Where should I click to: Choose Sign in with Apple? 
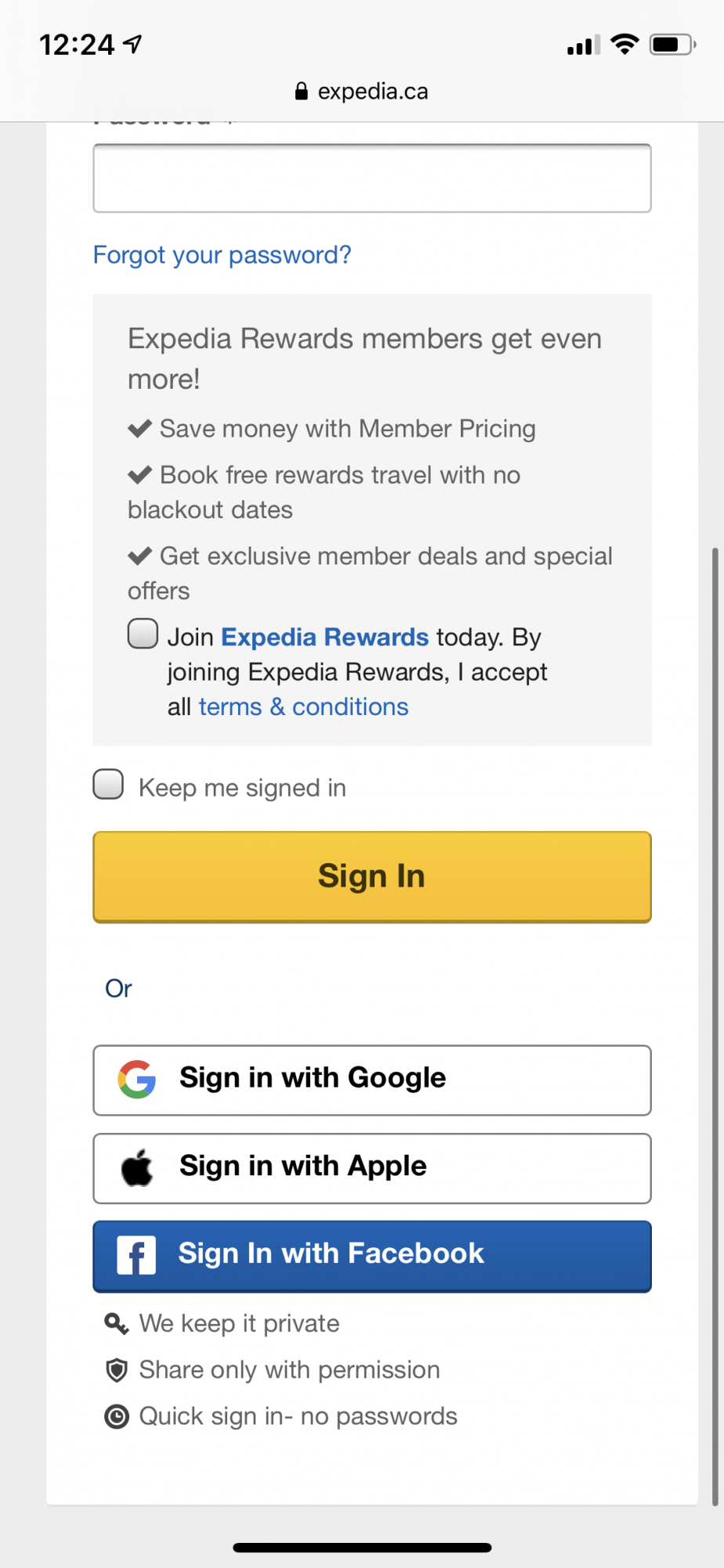[x=372, y=1168]
